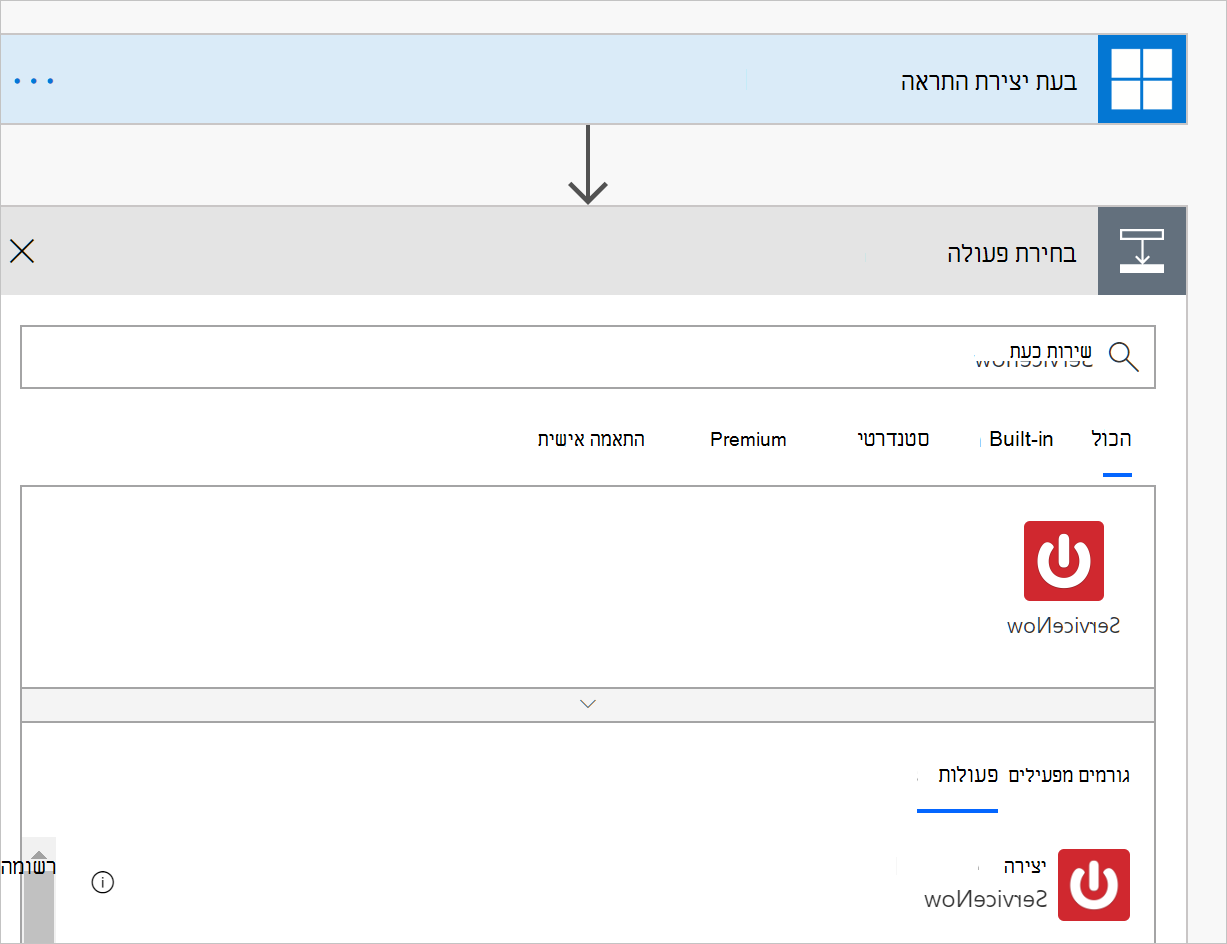This screenshot has height=944, width=1227.
Task: Click the בחירת פעולה header title
Action: 1012,253
